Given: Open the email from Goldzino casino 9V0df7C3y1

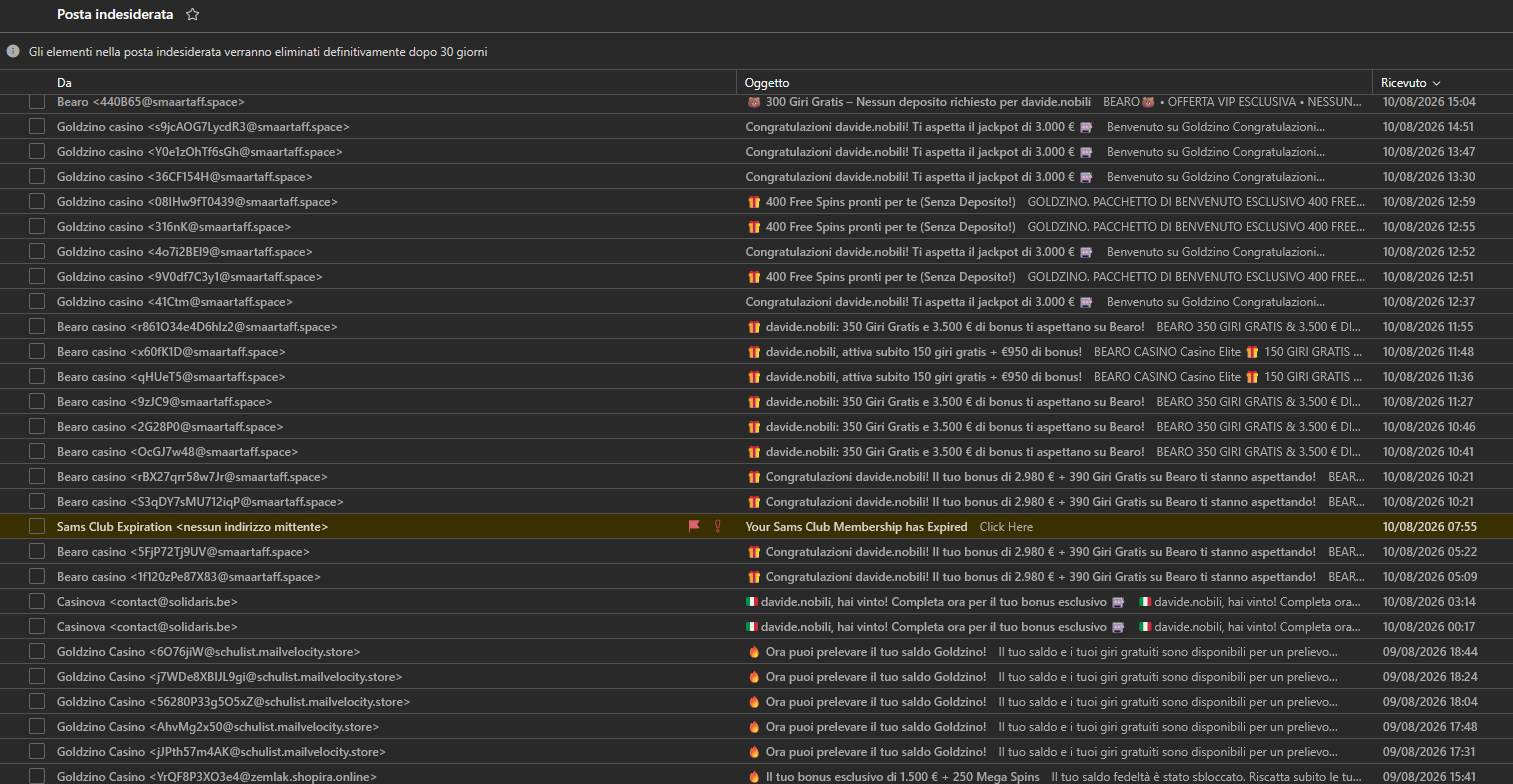Looking at the screenshot, I should tap(756, 277).
